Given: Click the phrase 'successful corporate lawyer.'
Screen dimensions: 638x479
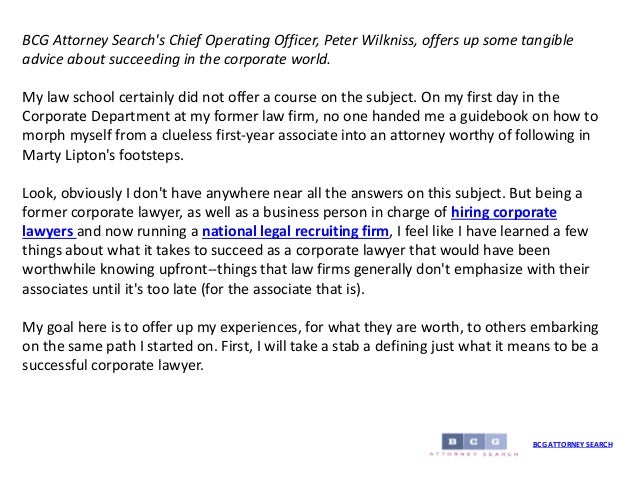Looking at the screenshot, I should click(113, 365).
